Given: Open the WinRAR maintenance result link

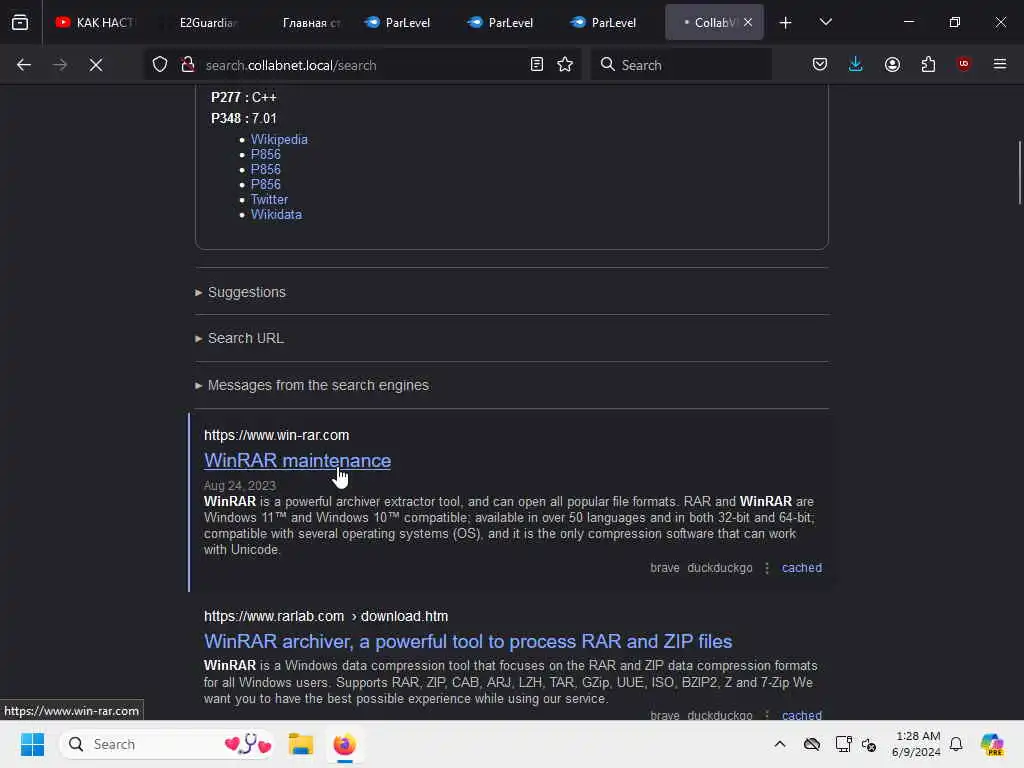Looking at the screenshot, I should [297, 460].
